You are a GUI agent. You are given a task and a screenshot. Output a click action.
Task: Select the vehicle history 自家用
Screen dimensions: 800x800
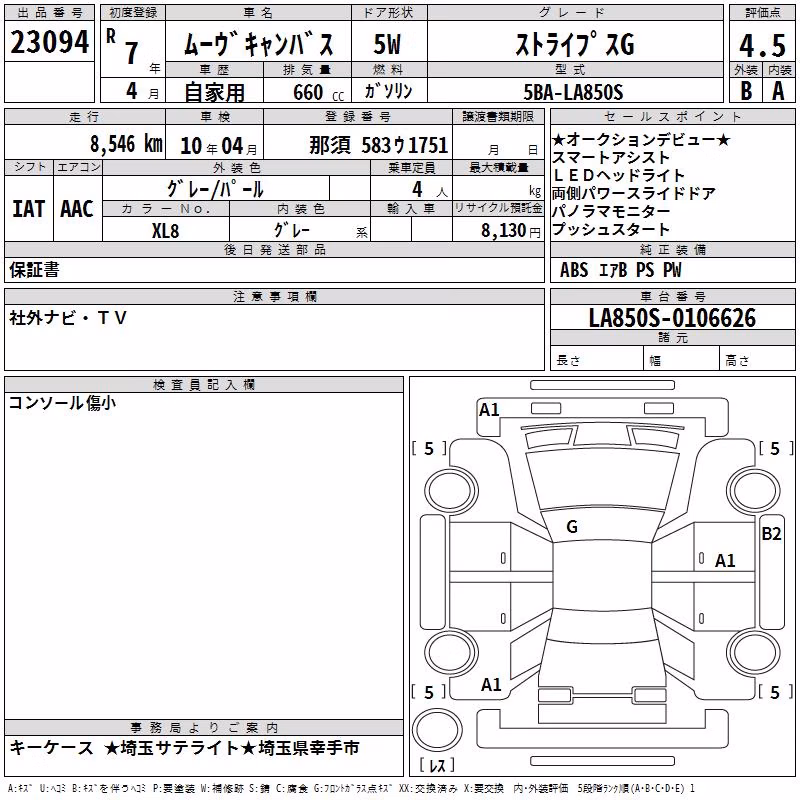215,92
